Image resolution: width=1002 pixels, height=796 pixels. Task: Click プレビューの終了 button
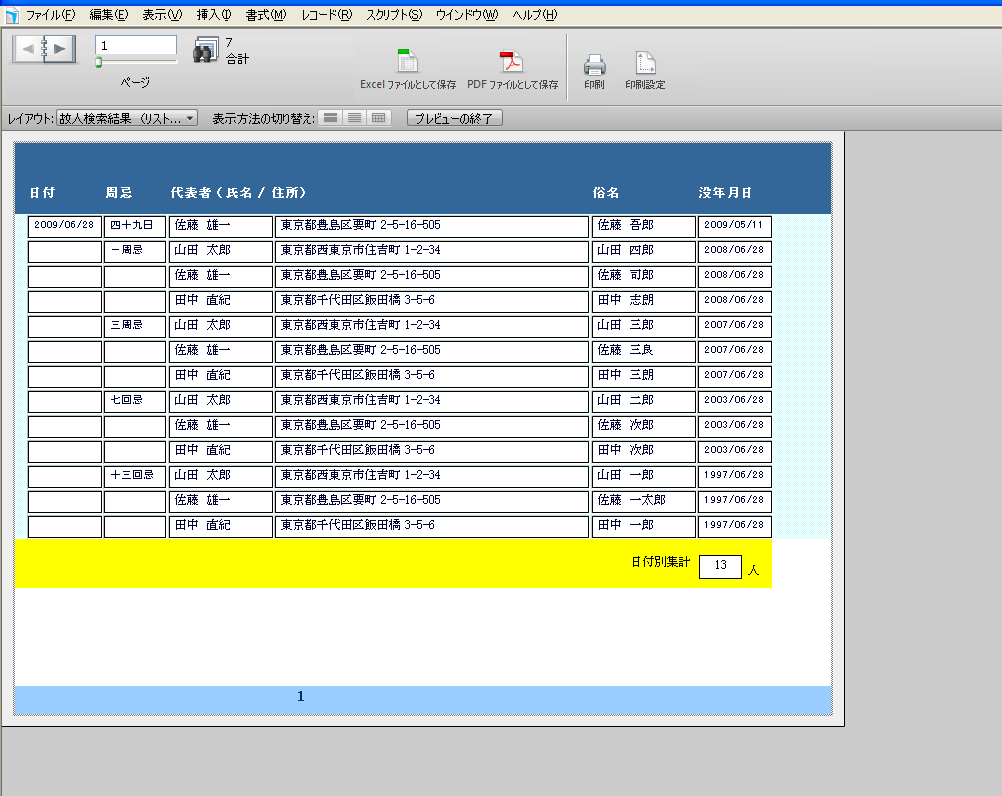coord(454,118)
